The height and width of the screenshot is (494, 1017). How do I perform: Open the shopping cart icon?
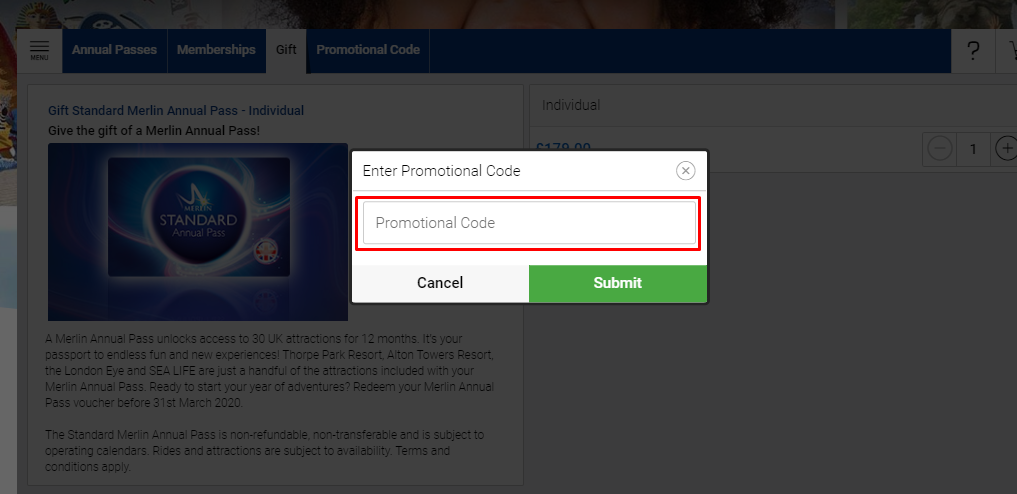point(1008,52)
